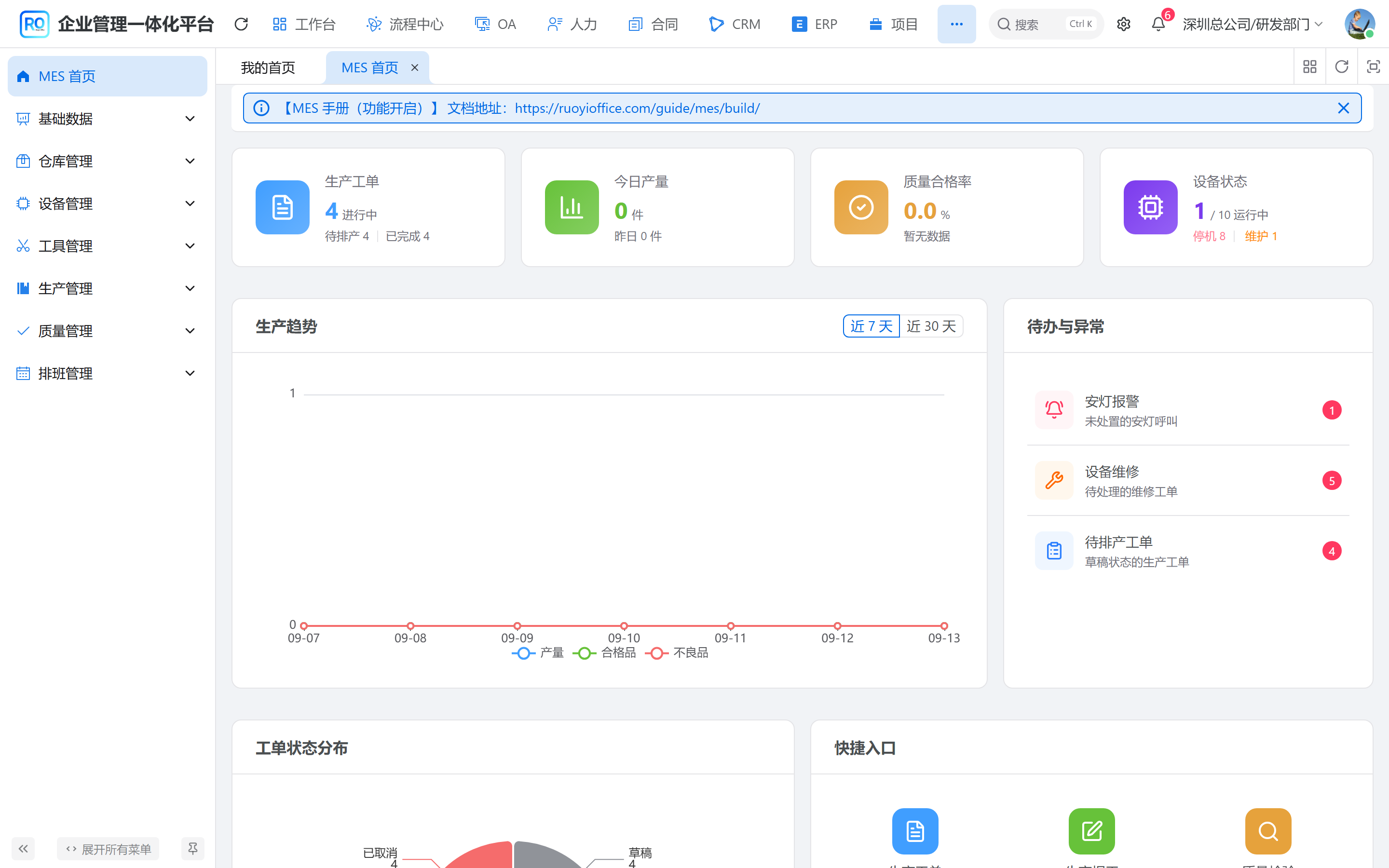Click the 展开所有菜单 button
Viewport: 1389px width, 868px height.
point(109,849)
